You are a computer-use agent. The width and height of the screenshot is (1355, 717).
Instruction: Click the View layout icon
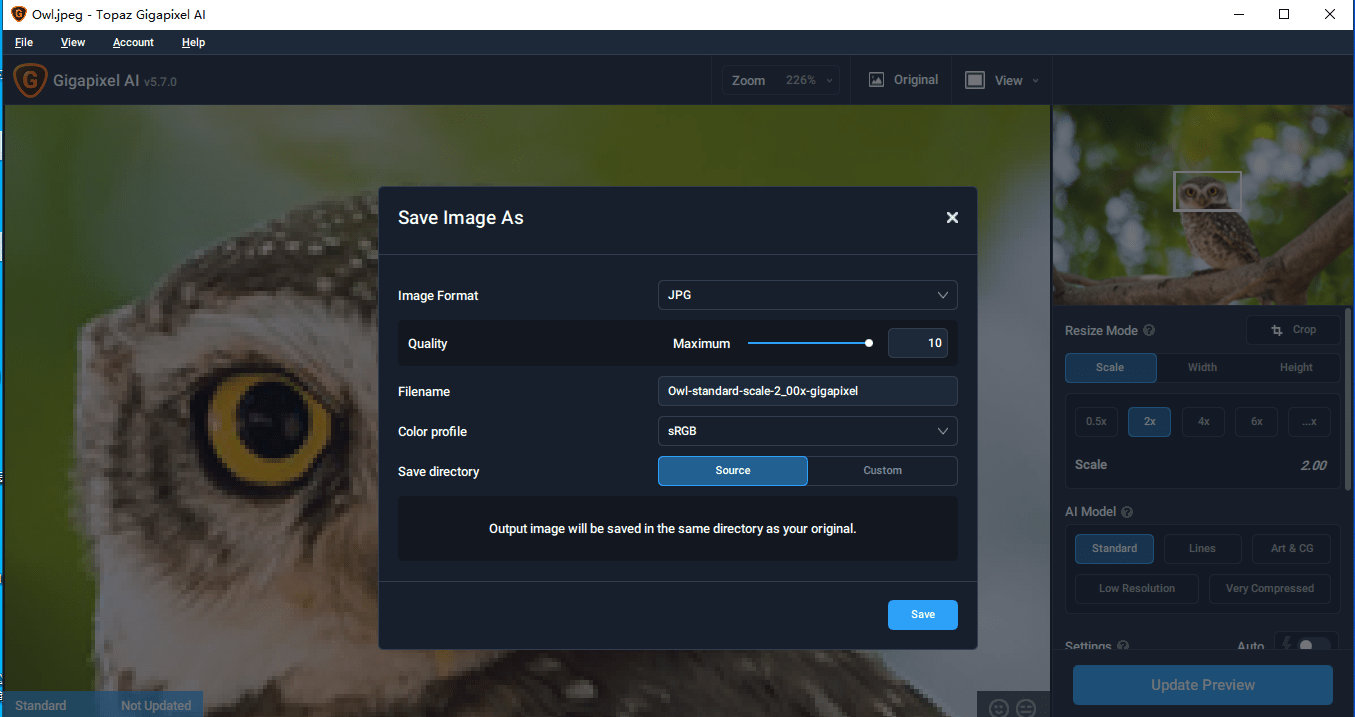(975, 80)
